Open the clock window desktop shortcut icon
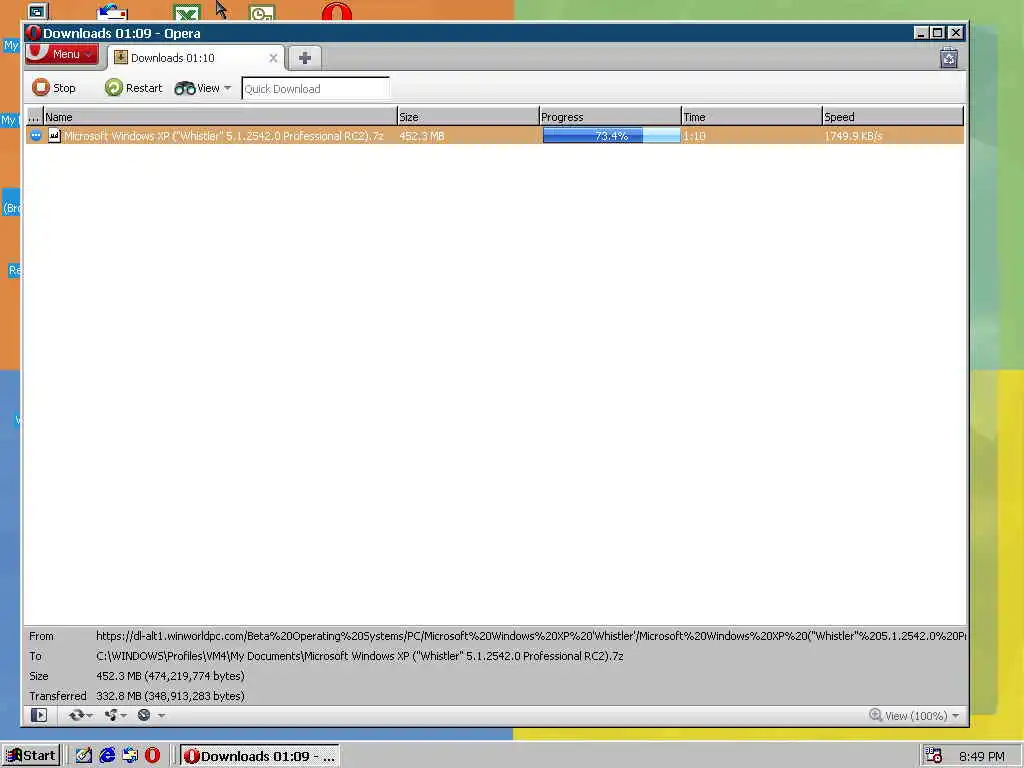The width and height of the screenshot is (1024, 768). coord(263,12)
